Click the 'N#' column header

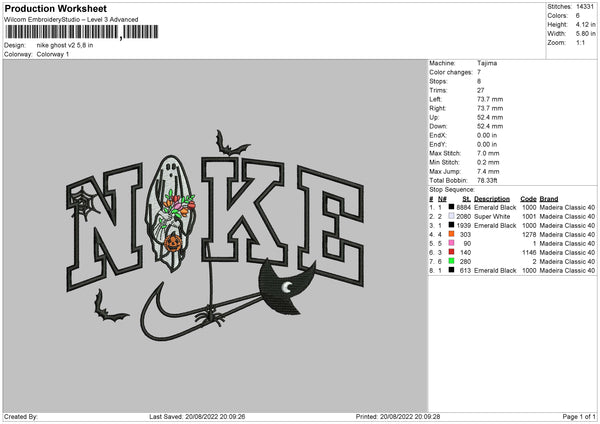coord(442,199)
